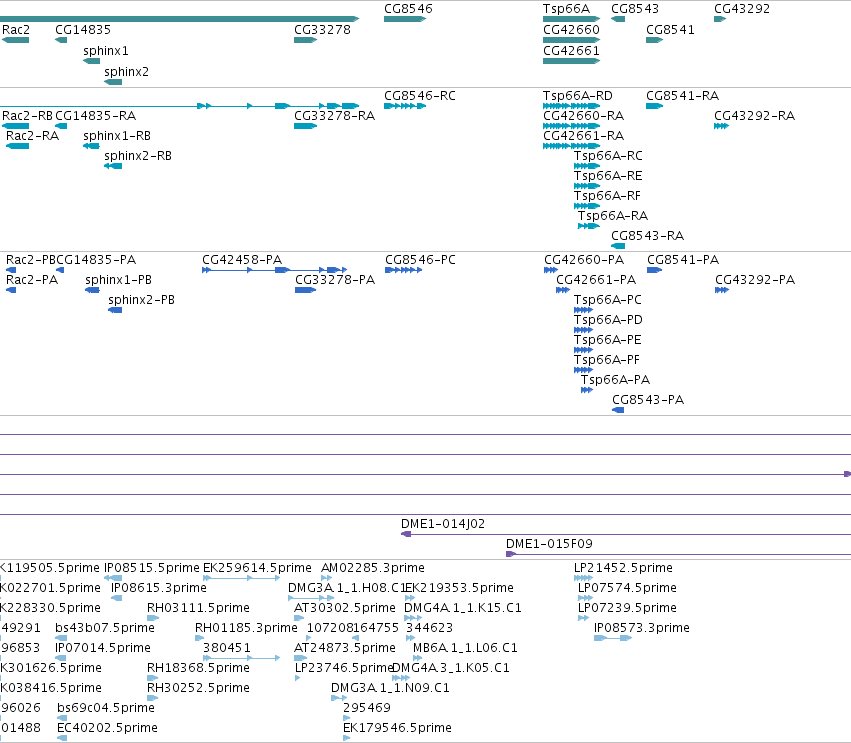The height and width of the screenshot is (743, 851).
Task: Click BAC clone DME1-015F09
Action: pos(549,545)
